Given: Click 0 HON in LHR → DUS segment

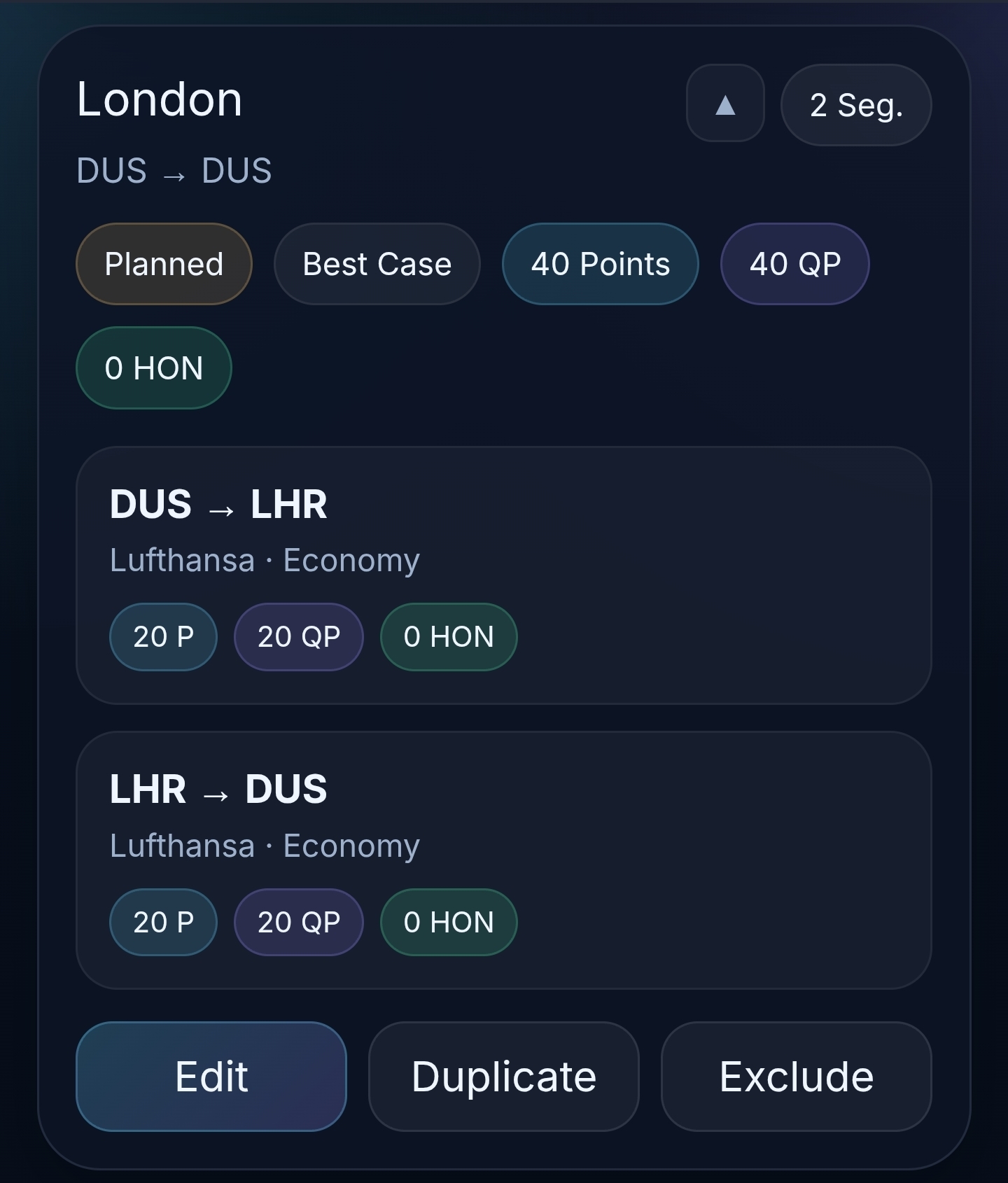Looking at the screenshot, I should pyautogui.click(x=448, y=922).
